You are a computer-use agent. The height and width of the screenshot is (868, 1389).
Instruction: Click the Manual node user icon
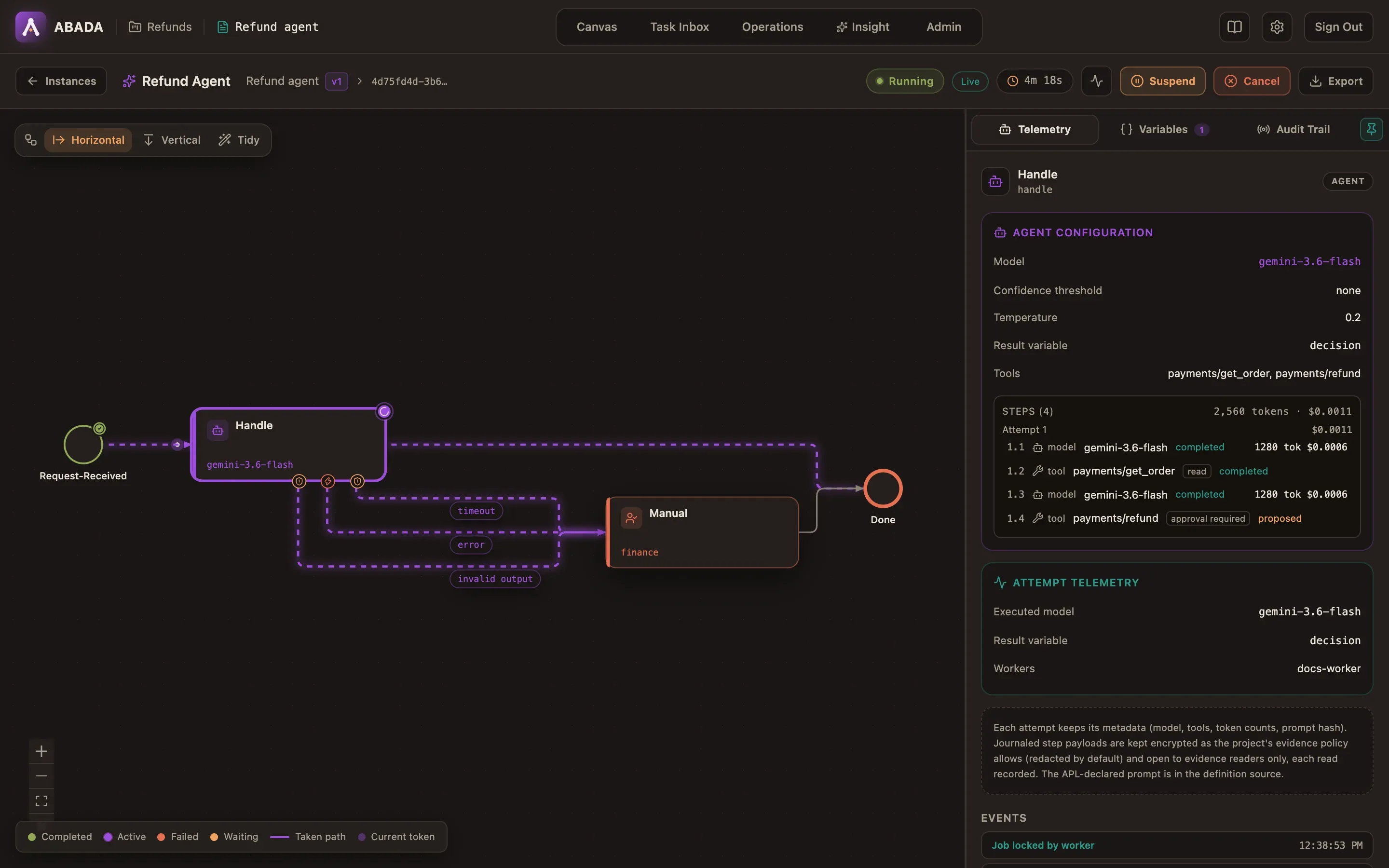pos(631,518)
